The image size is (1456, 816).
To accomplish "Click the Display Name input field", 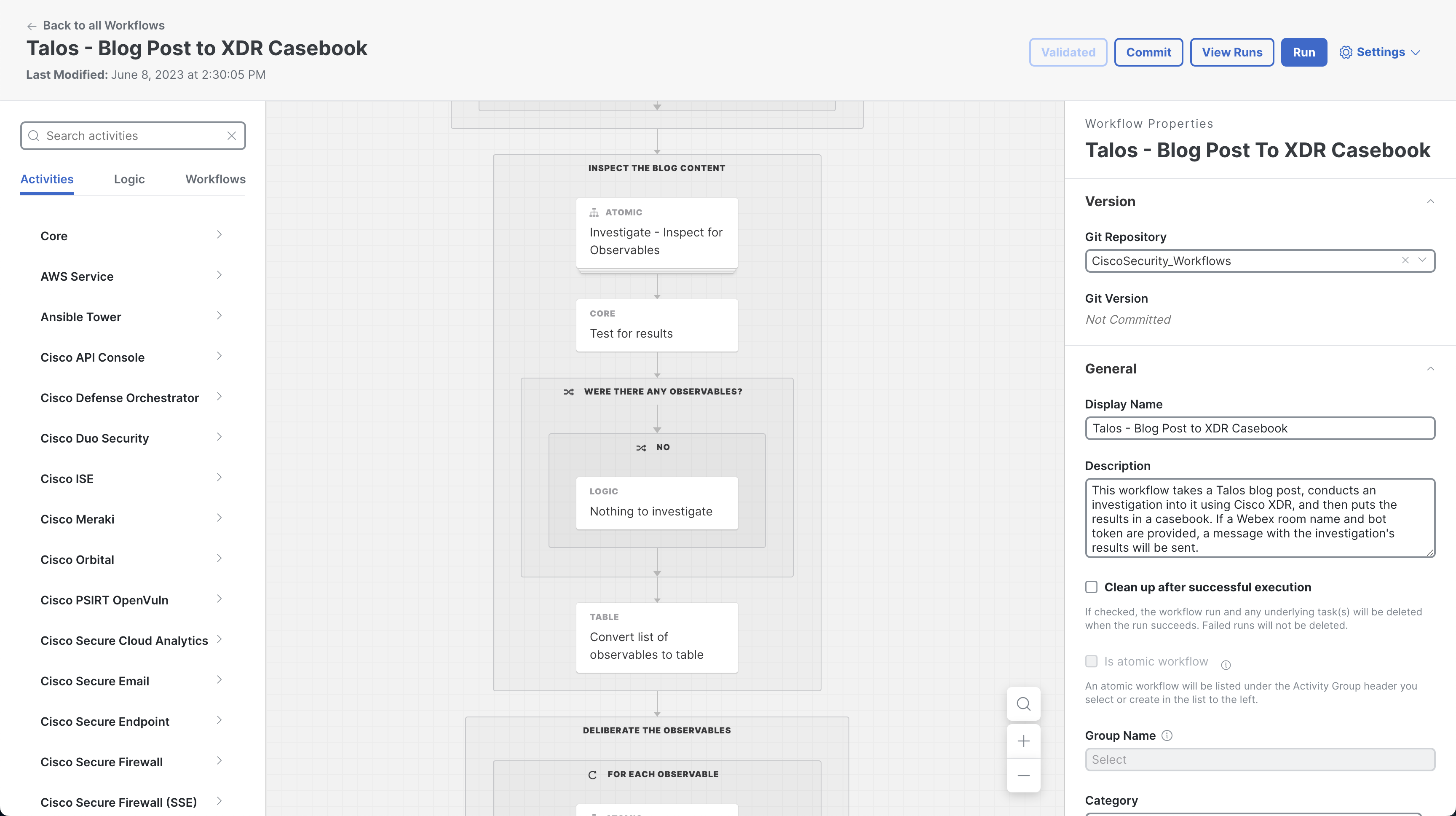I will [x=1259, y=428].
